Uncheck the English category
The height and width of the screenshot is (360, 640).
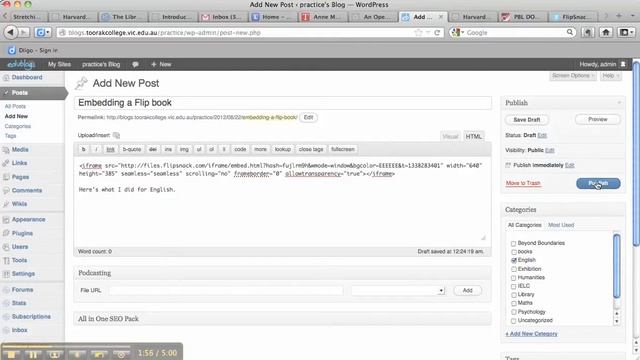513,260
